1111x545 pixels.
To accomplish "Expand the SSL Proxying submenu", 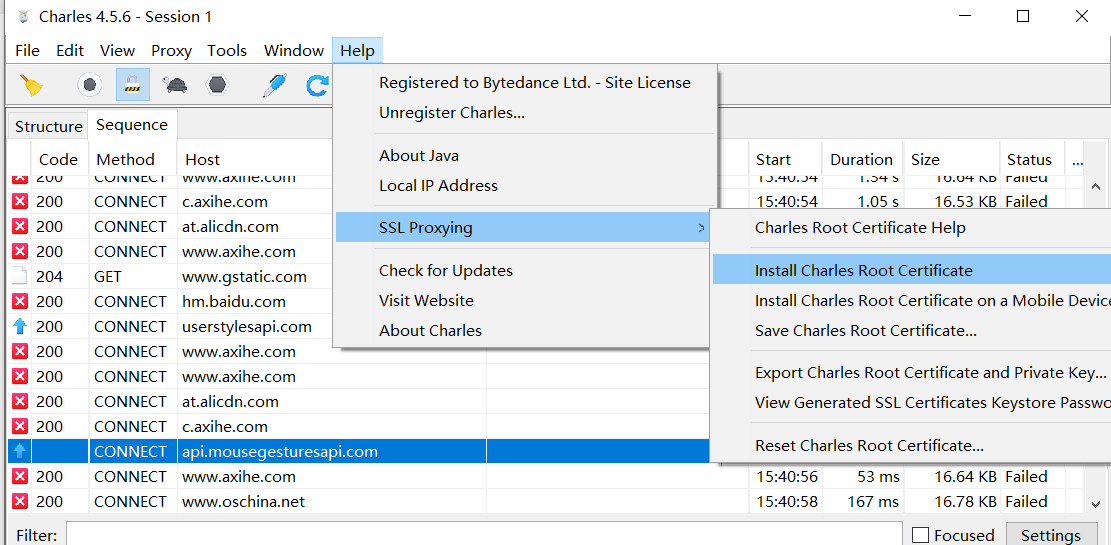I will coord(524,227).
